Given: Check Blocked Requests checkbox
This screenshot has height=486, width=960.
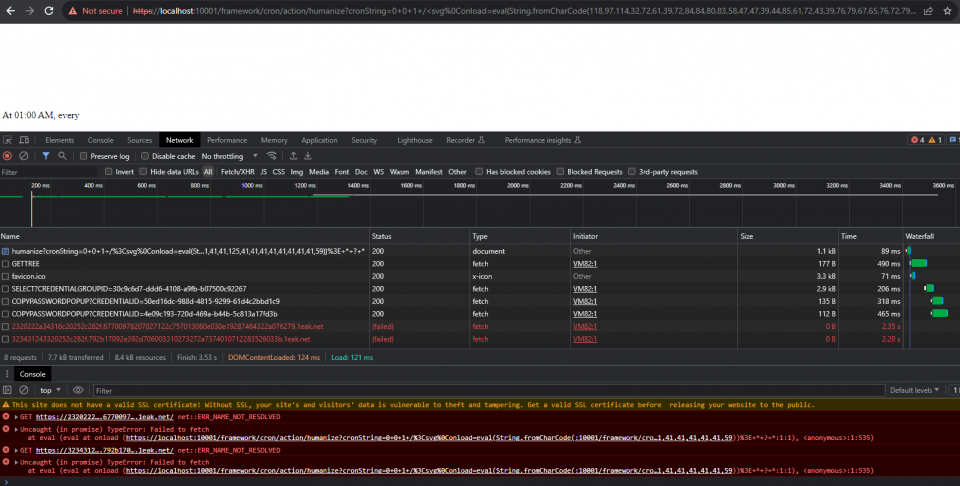Looking at the screenshot, I should click(560, 172).
